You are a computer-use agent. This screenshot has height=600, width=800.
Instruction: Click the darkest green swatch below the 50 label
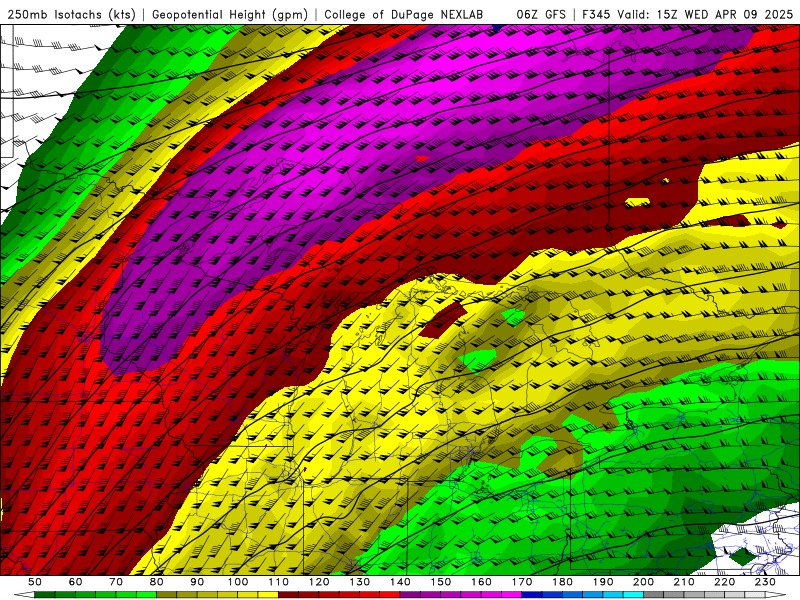(45, 595)
